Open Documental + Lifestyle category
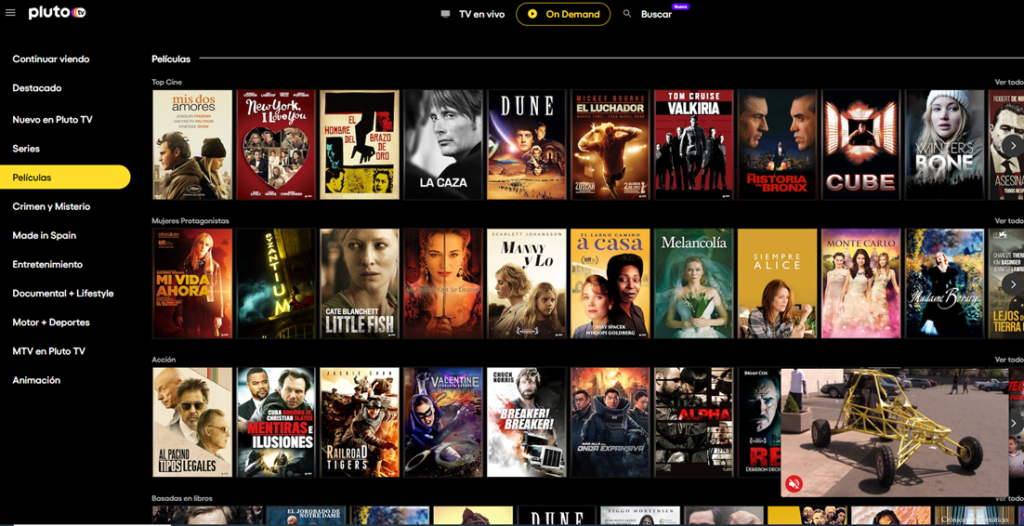The width and height of the screenshot is (1024, 526). pyautogui.click(x=63, y=293)
